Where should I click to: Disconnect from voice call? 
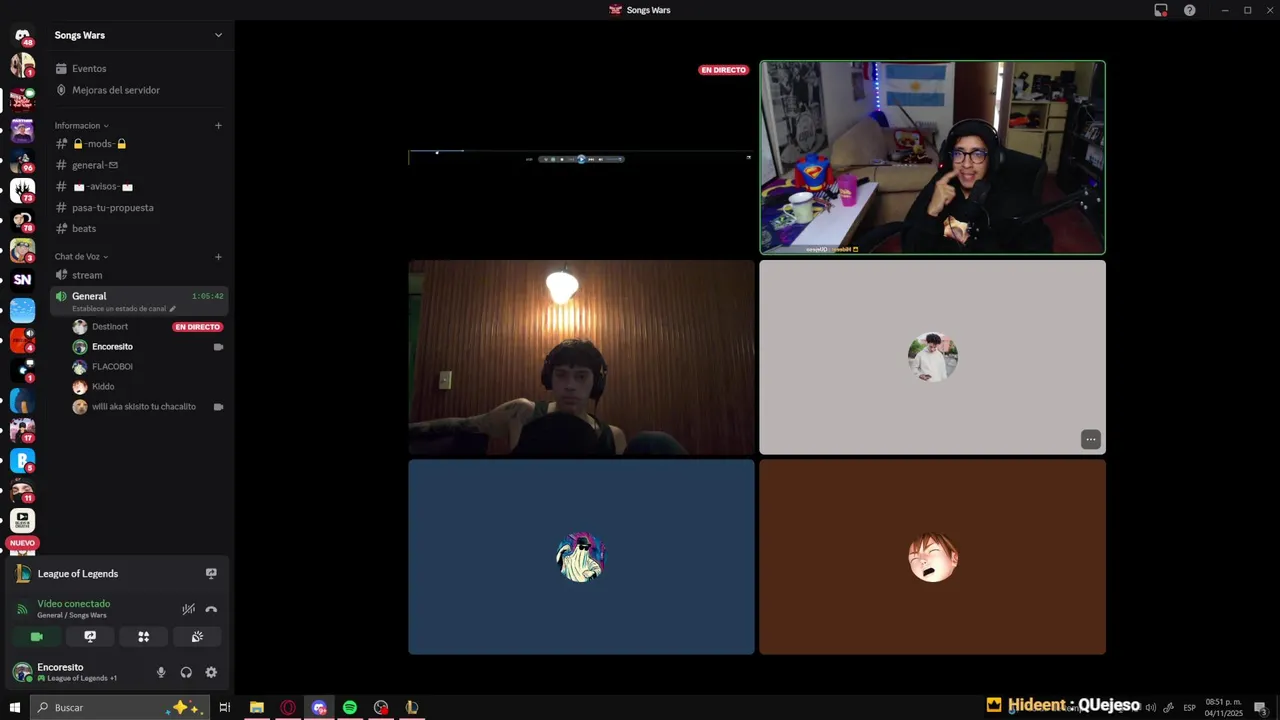pyautogui.click(x=211, y=609)
